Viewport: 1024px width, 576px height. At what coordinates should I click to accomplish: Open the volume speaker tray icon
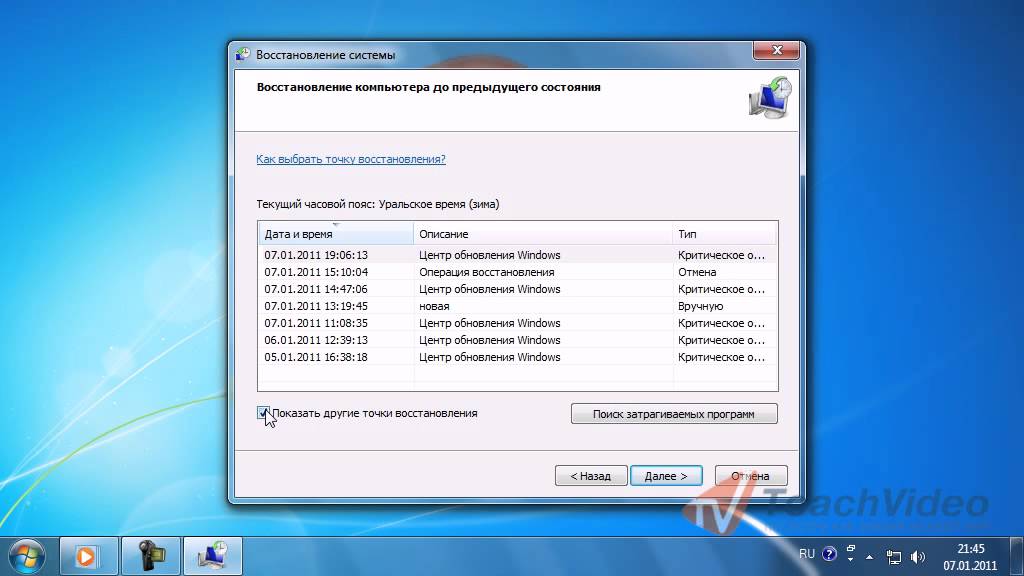point(918,557)
